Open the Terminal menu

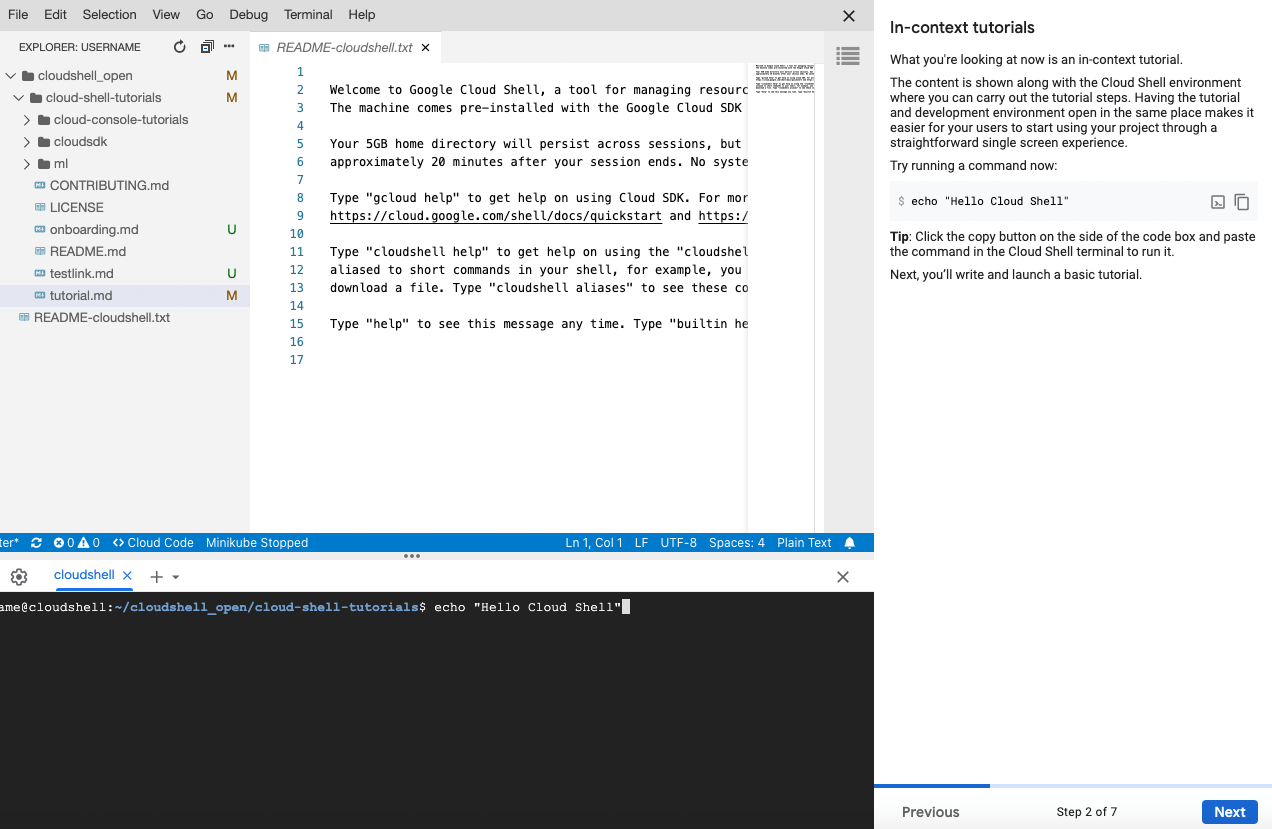(x=307, y=14)
